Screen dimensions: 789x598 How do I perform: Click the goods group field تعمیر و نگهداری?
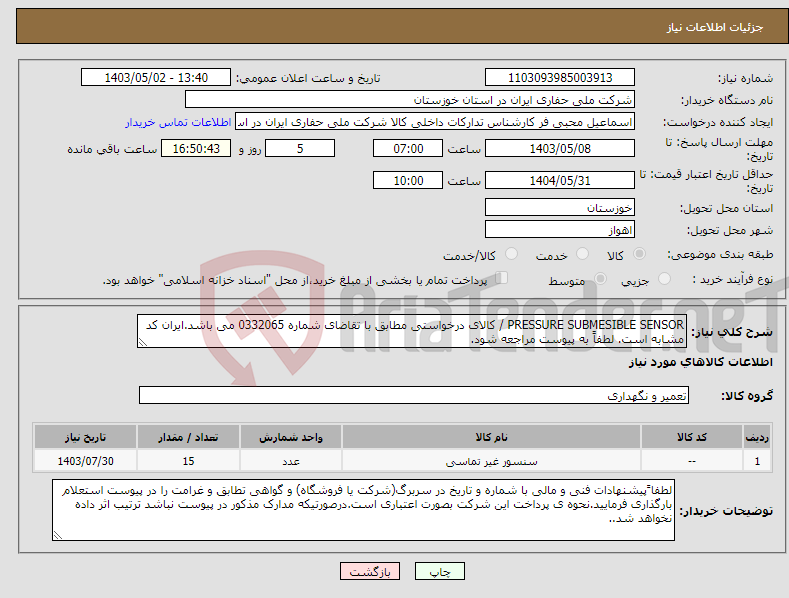(x=414, y=396)
